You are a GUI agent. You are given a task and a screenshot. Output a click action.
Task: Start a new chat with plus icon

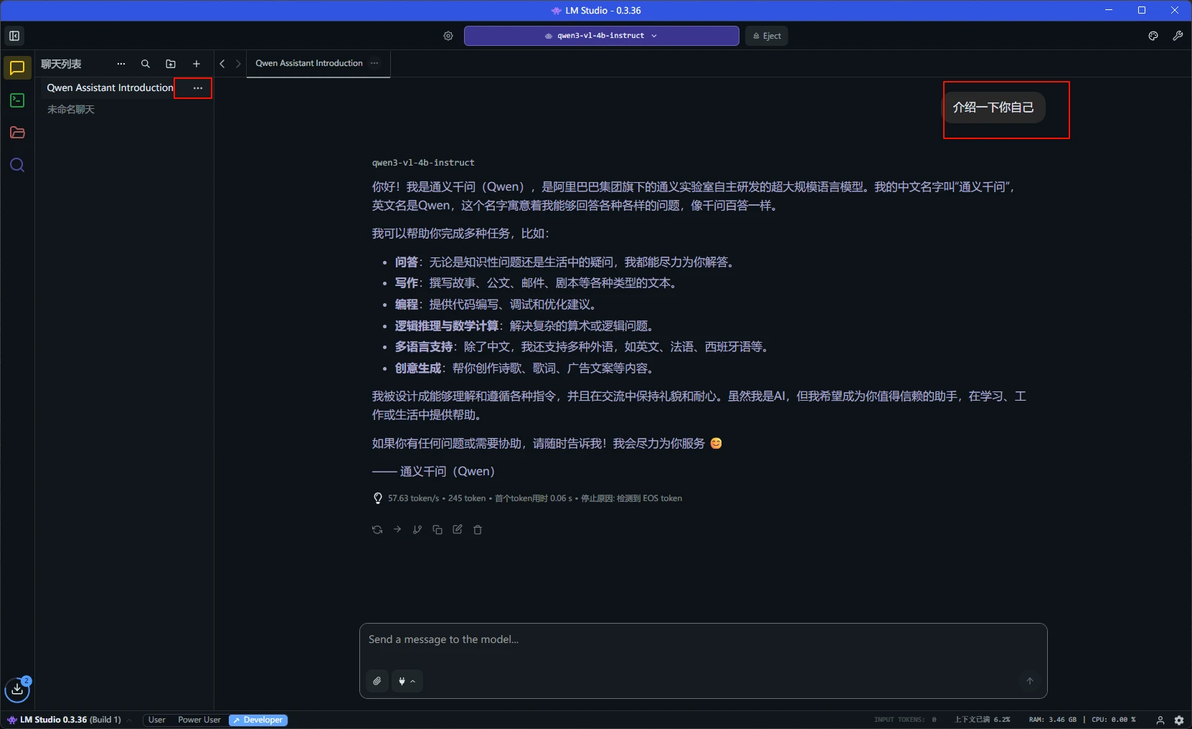196,64
